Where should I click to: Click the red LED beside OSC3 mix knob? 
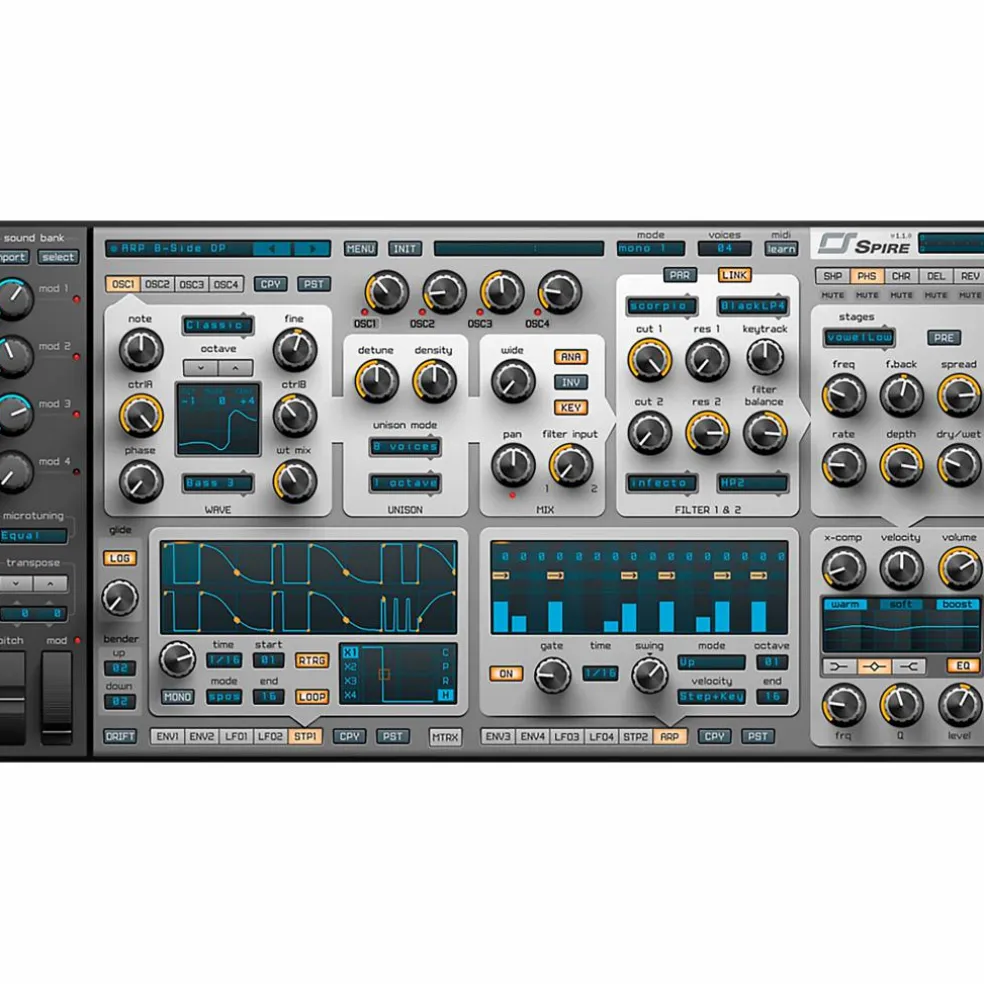pyautogui.click(x=480, y=312)
